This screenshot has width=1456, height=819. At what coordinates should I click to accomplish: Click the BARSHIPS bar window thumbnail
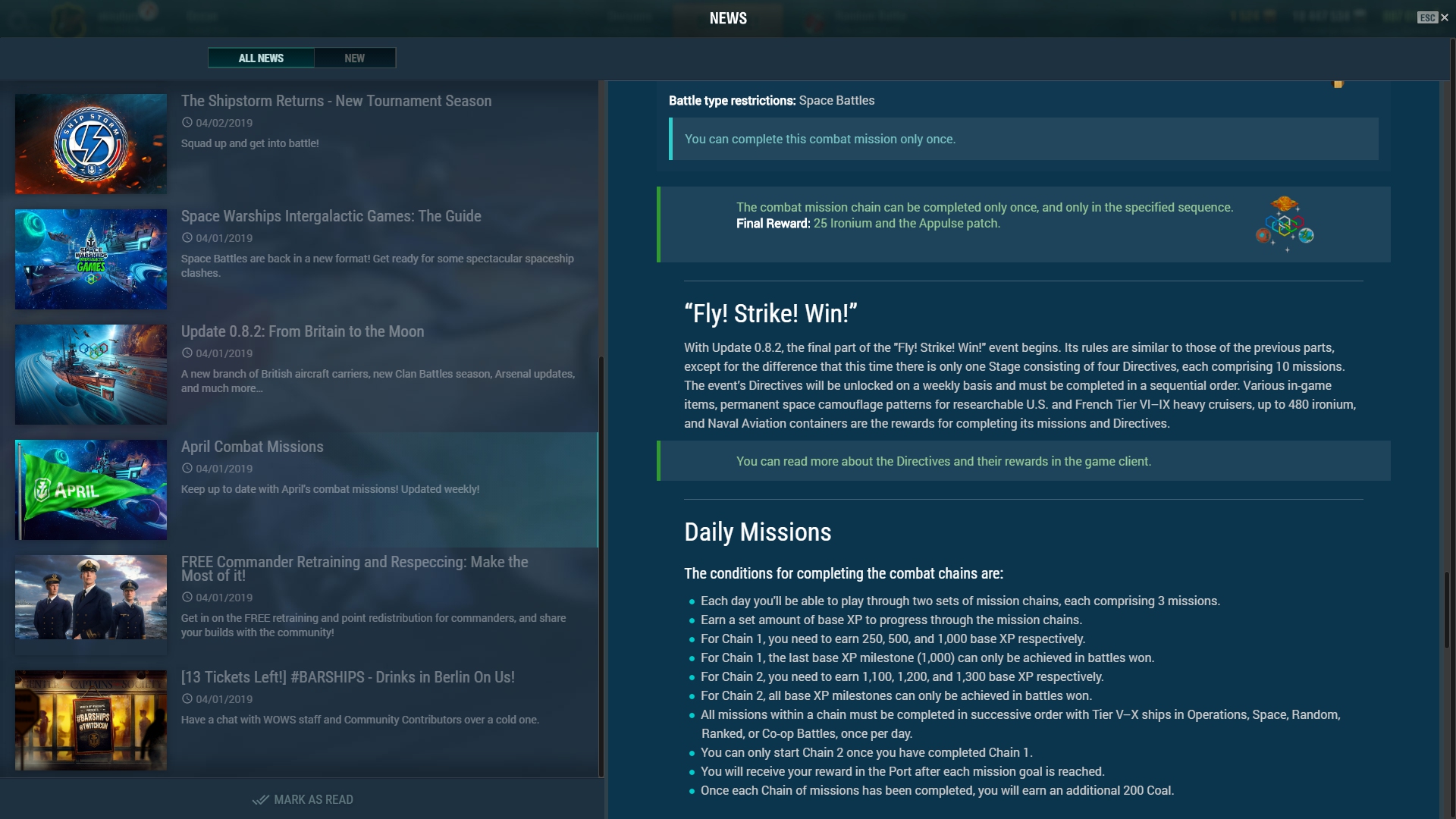(91, 720)
